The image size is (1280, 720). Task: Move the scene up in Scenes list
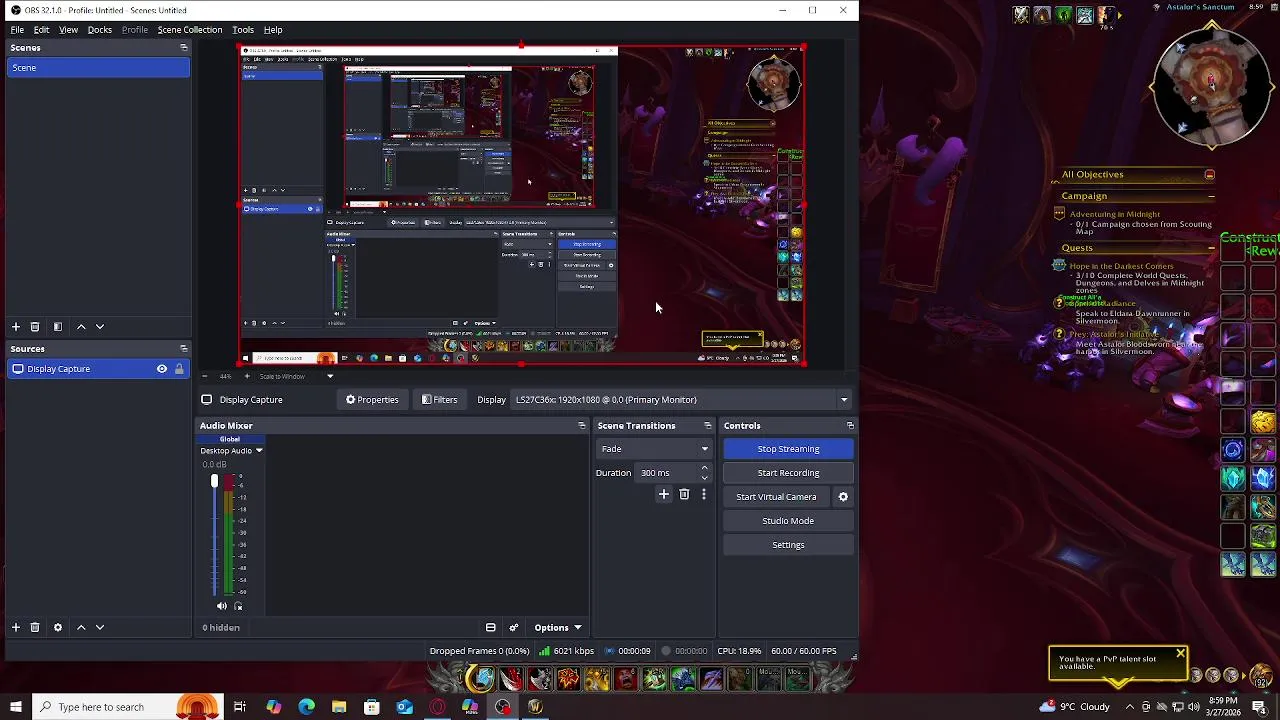point(81,327)
